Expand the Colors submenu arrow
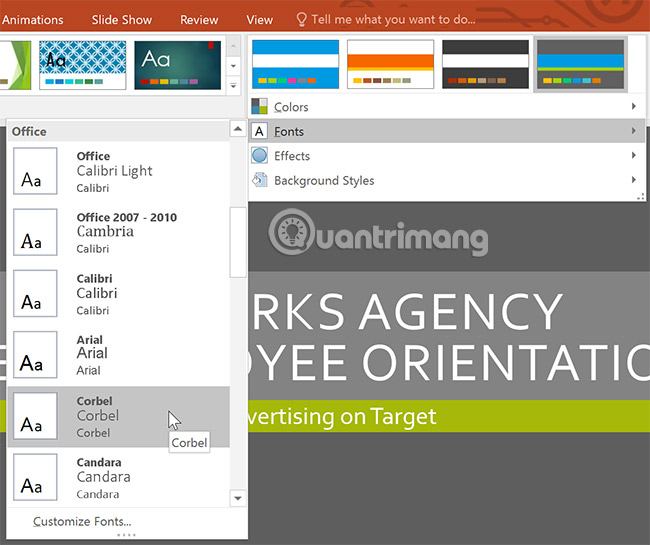 click(633, 106)
